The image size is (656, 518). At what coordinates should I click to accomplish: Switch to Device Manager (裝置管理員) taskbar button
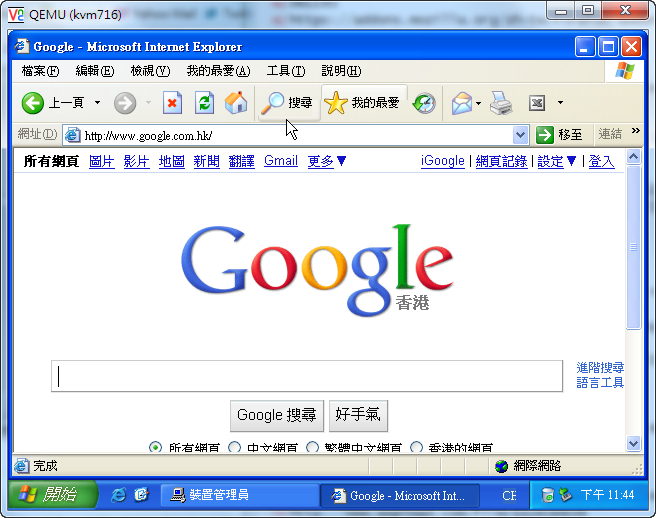click(240, 495)
